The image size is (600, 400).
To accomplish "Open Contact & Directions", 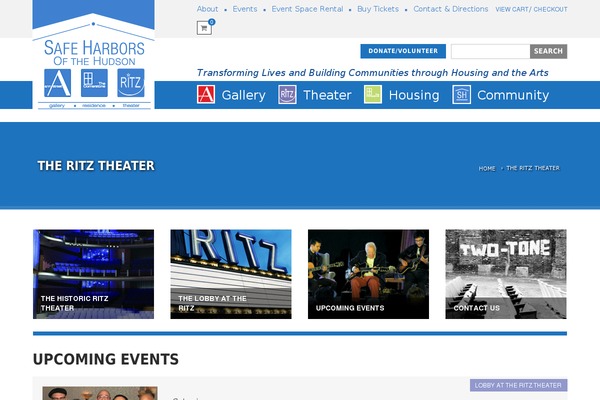I will [451, 9].
